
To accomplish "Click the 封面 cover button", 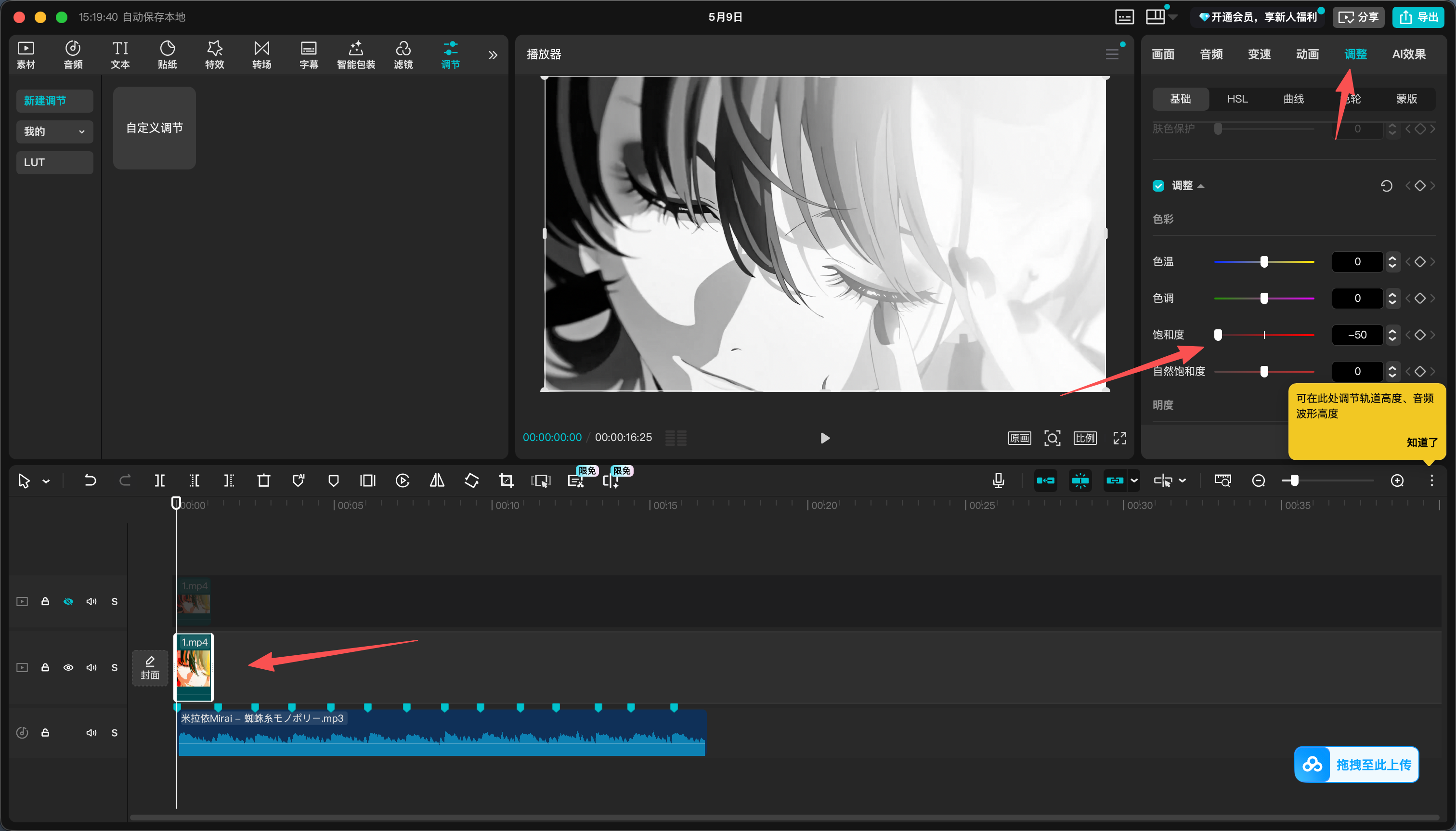I will click(x=150, y=668).
